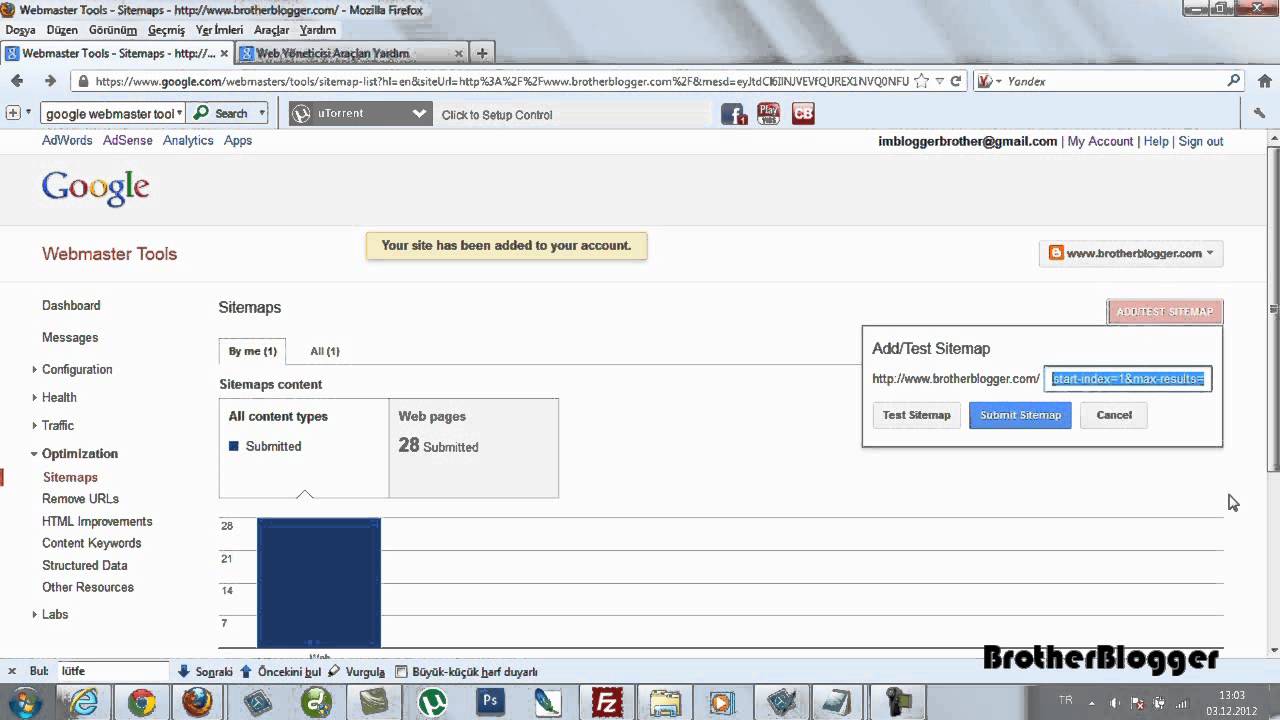This screenshot has width=1280, height=720.
Task: Reload the page with the refresh icon
Action: 956,81
